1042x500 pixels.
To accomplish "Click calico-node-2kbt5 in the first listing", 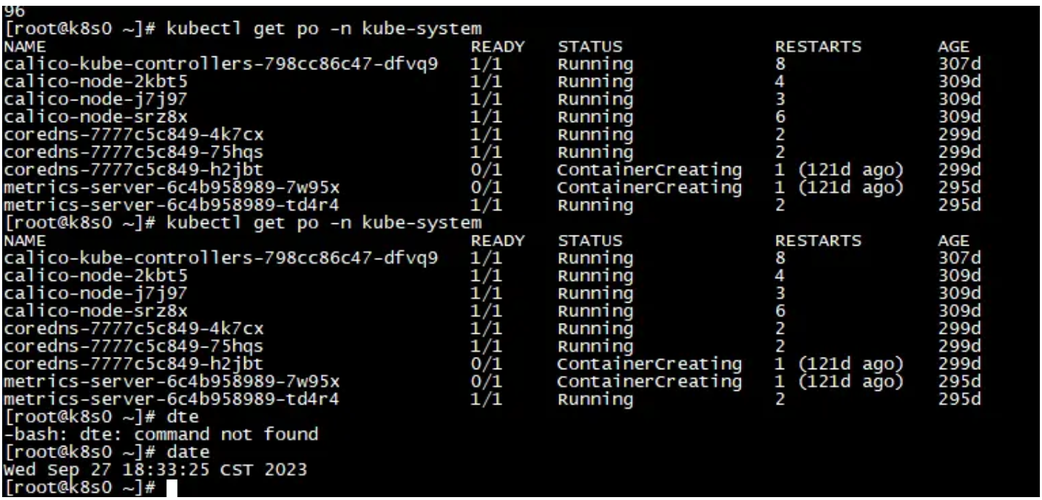I will [96, 82].
